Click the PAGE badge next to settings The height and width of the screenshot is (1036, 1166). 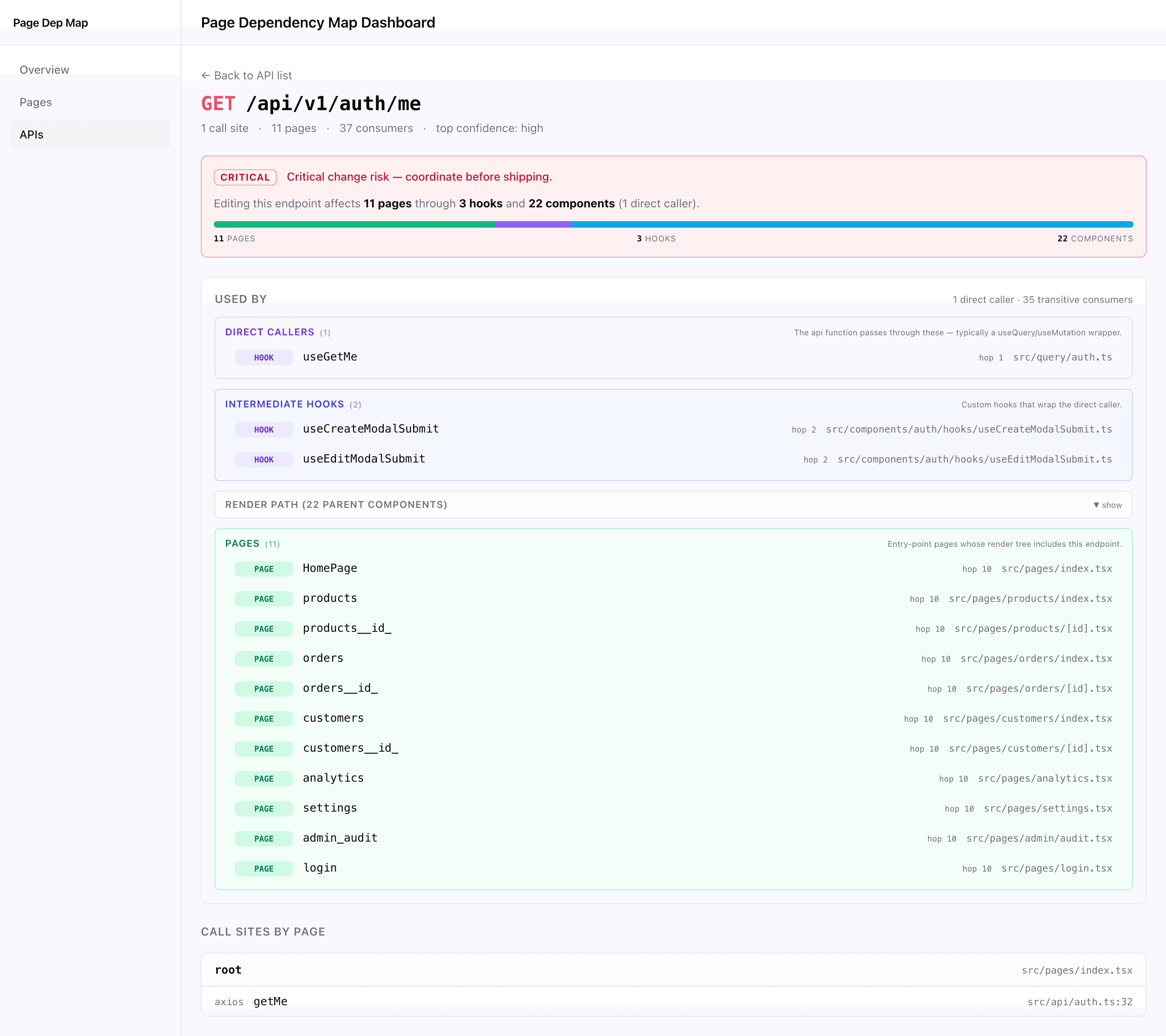pyautogui.click(x=264, y=808)
